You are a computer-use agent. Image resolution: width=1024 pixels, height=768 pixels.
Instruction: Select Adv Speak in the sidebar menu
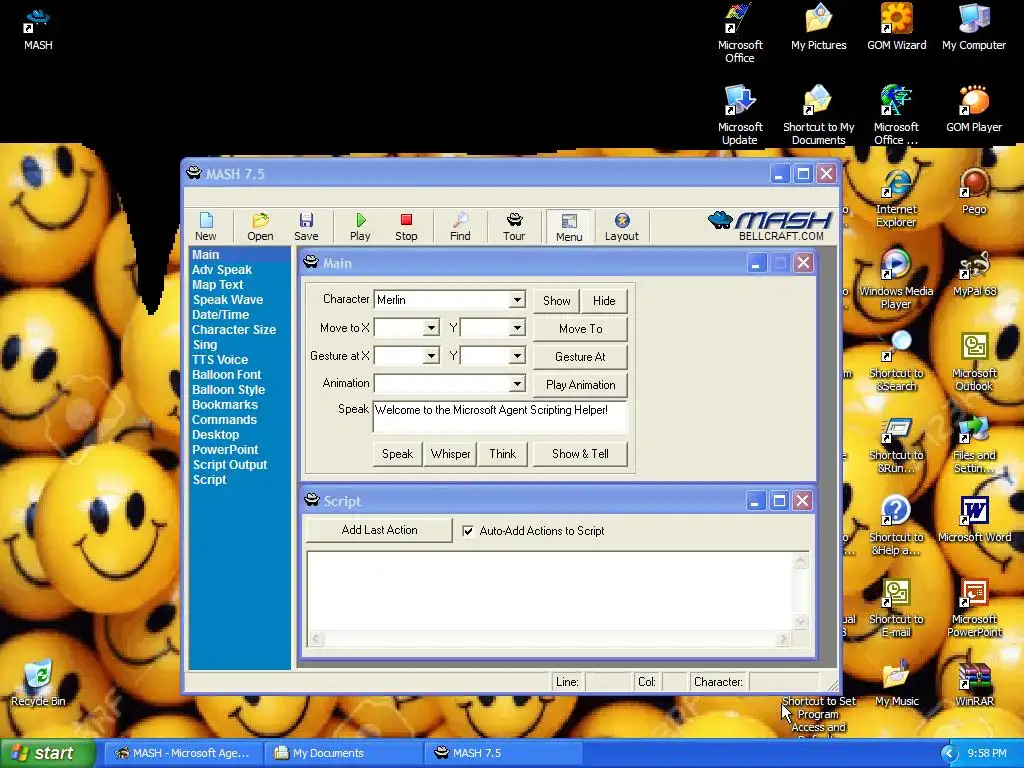click(222, 270)
